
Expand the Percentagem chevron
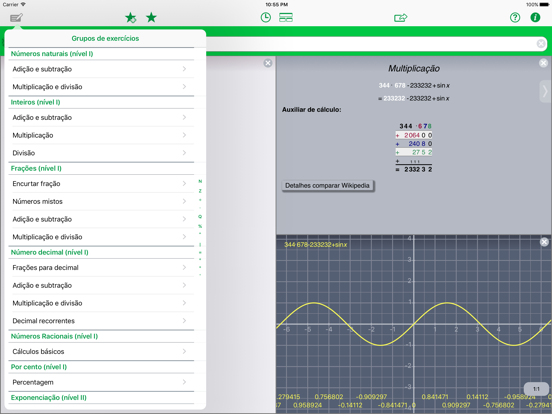(x=184, y=382)
